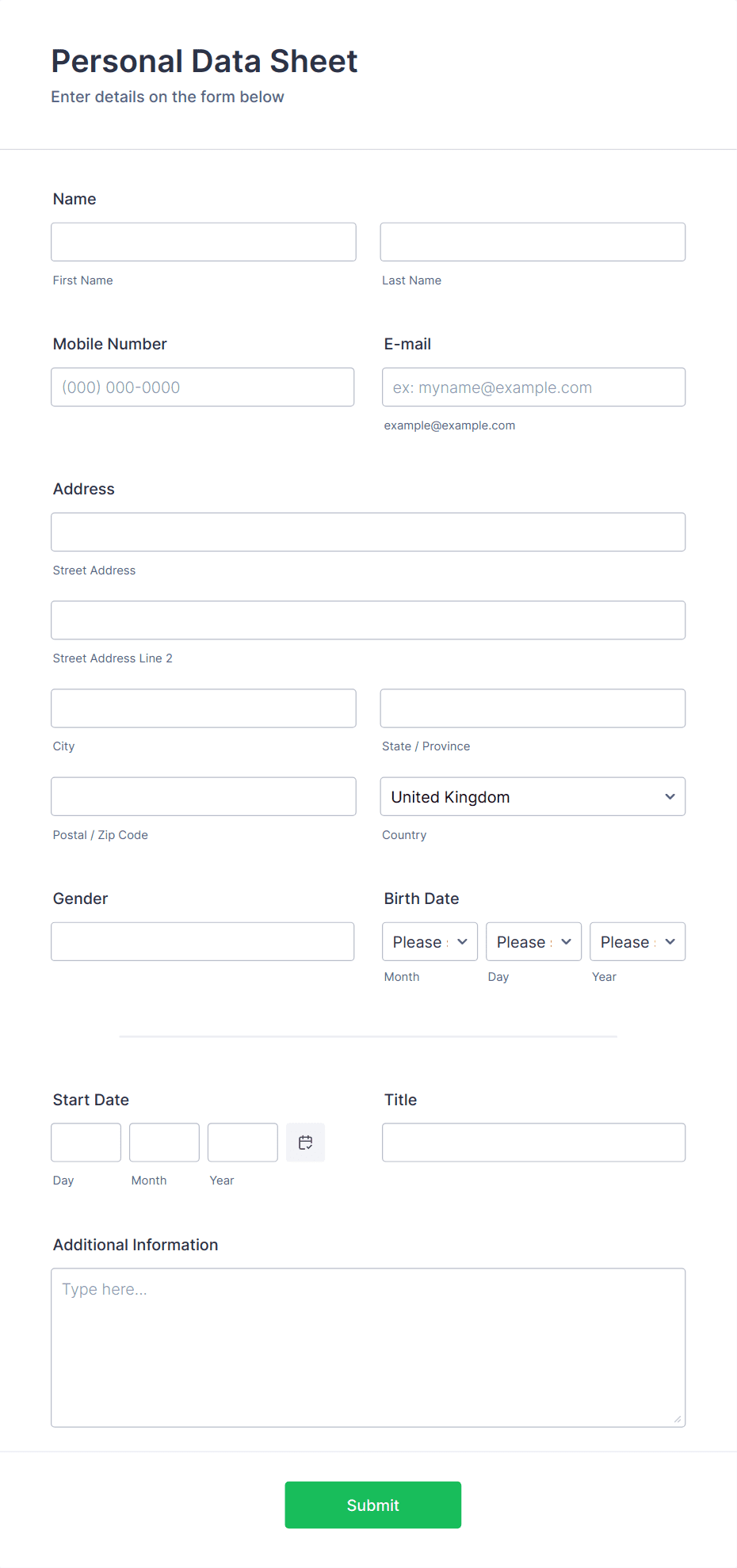The image size is (737, 1568).
Task: Open the Start Date calendar picker
Action: point(305,1142)
